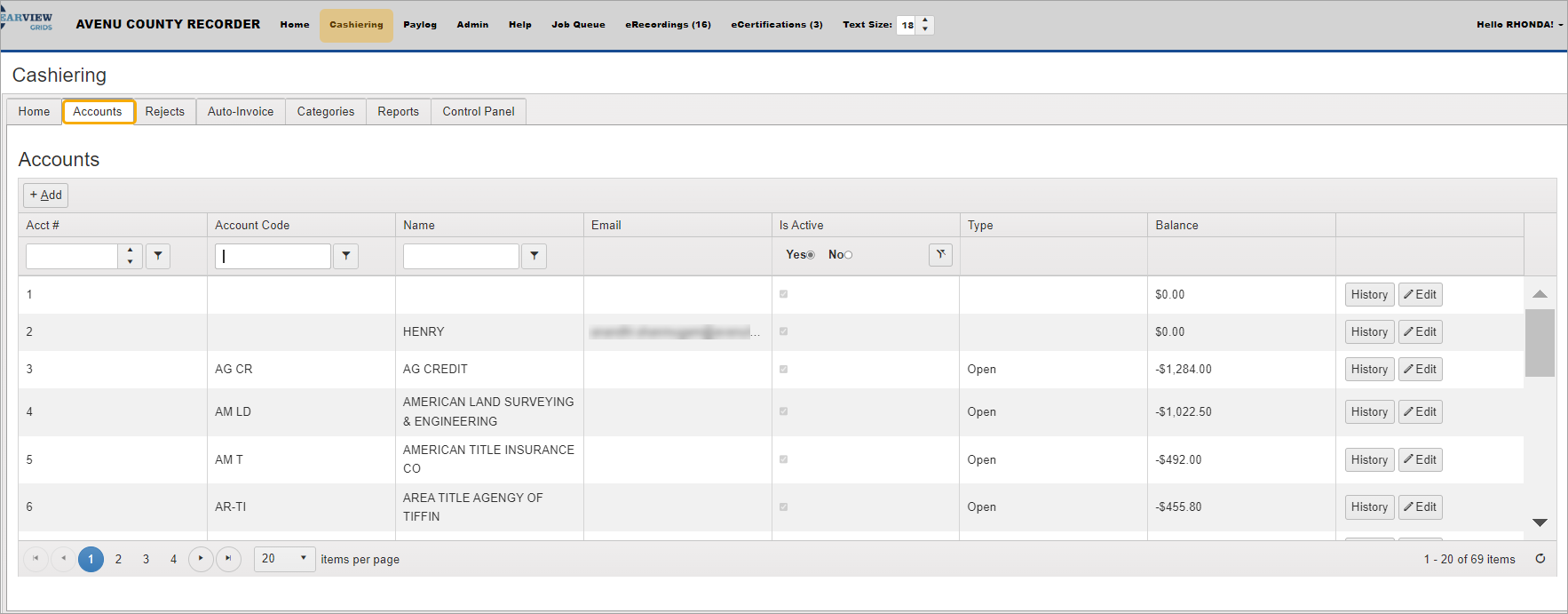The image size is (1568, 614).
Task: Click the Name column filter icon
Action: click(534, 256)
